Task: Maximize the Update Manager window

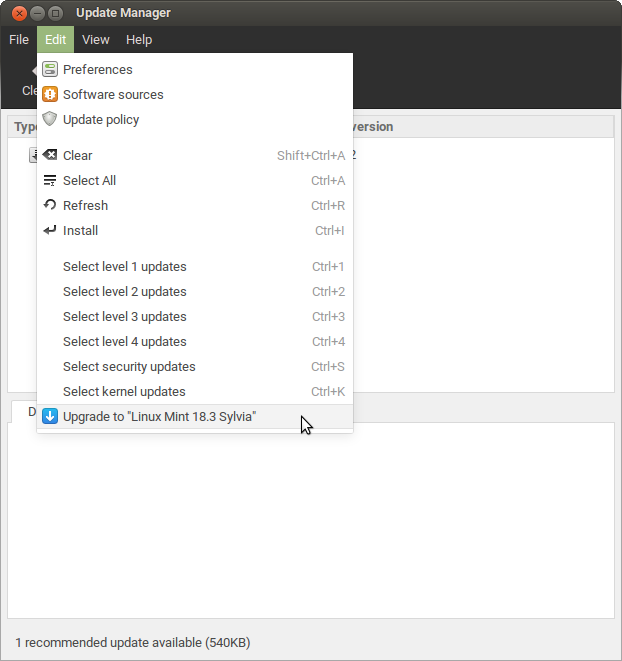Action: [x=55, y=13]
